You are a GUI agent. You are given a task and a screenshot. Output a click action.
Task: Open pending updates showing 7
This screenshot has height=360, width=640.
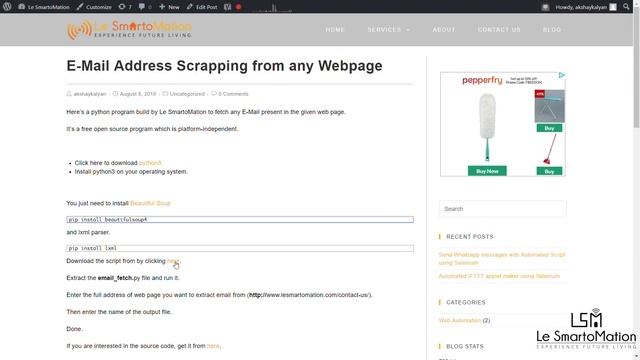[x=125, y=7]
